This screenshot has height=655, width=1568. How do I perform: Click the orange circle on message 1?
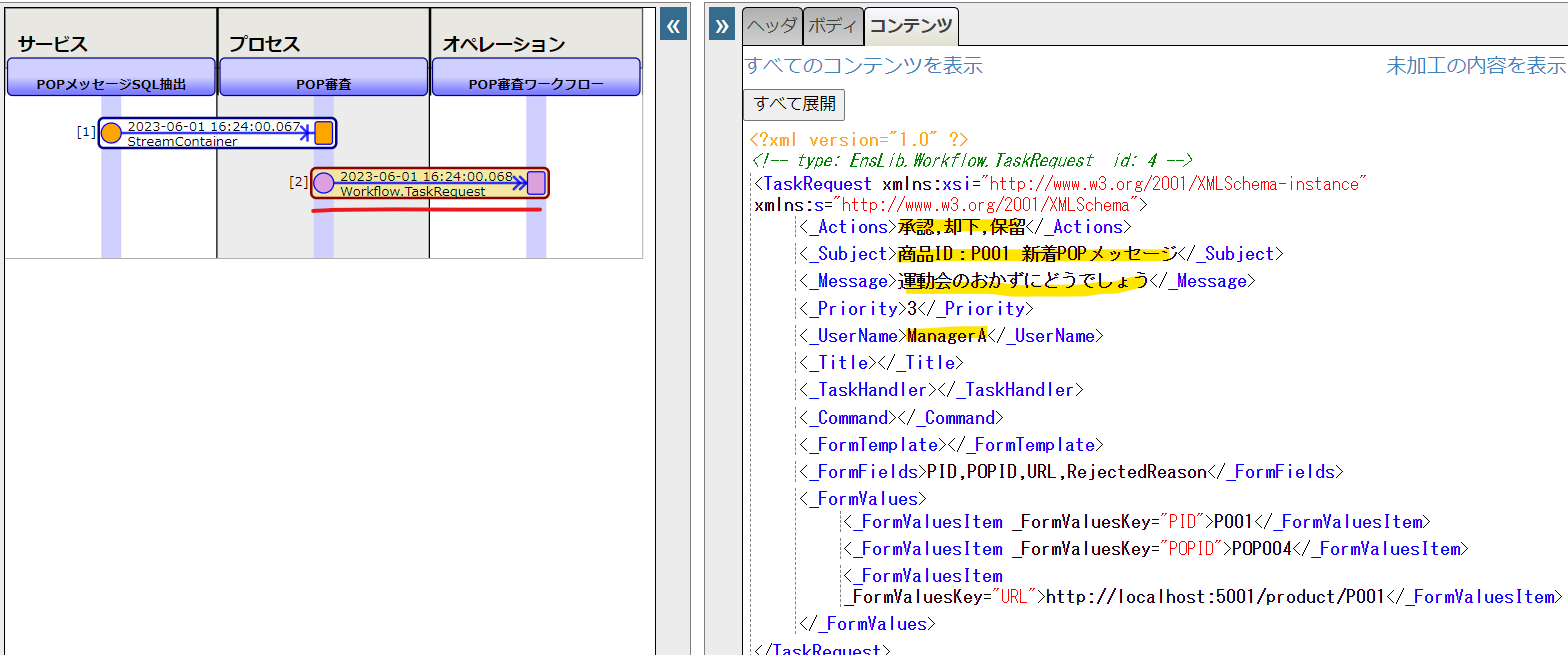coord(111,133)
